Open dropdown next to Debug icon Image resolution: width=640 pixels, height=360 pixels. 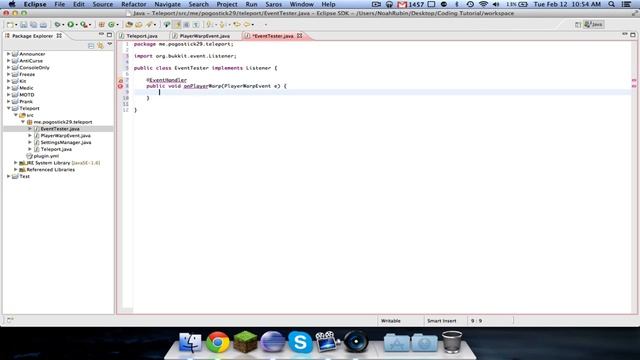[63, 25]
